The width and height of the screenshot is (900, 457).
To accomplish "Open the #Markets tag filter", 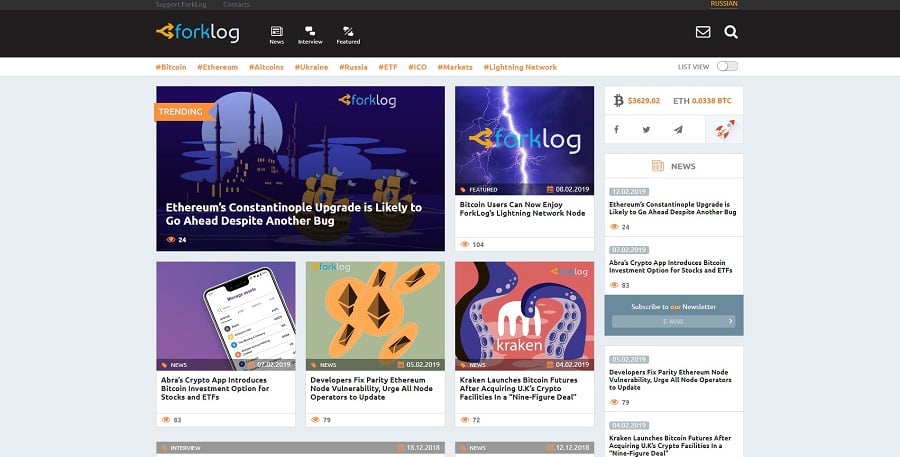I will (x=455, y=67).
